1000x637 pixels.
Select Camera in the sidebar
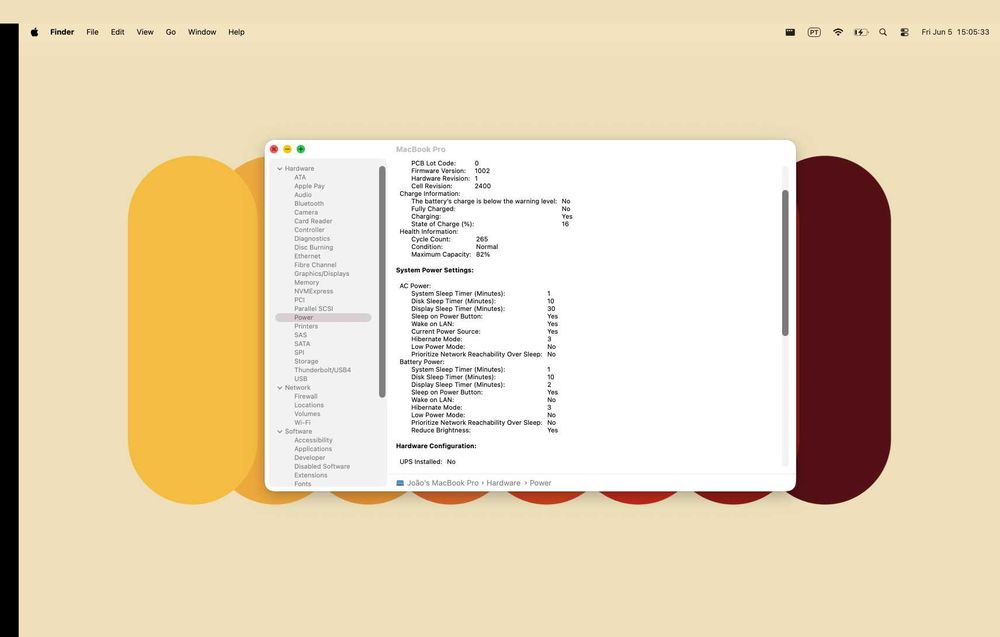coord(305,212)
